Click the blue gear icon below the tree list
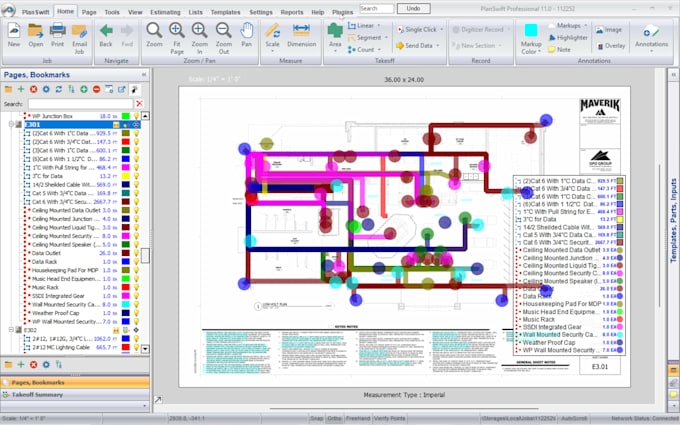 coord(46,365)
